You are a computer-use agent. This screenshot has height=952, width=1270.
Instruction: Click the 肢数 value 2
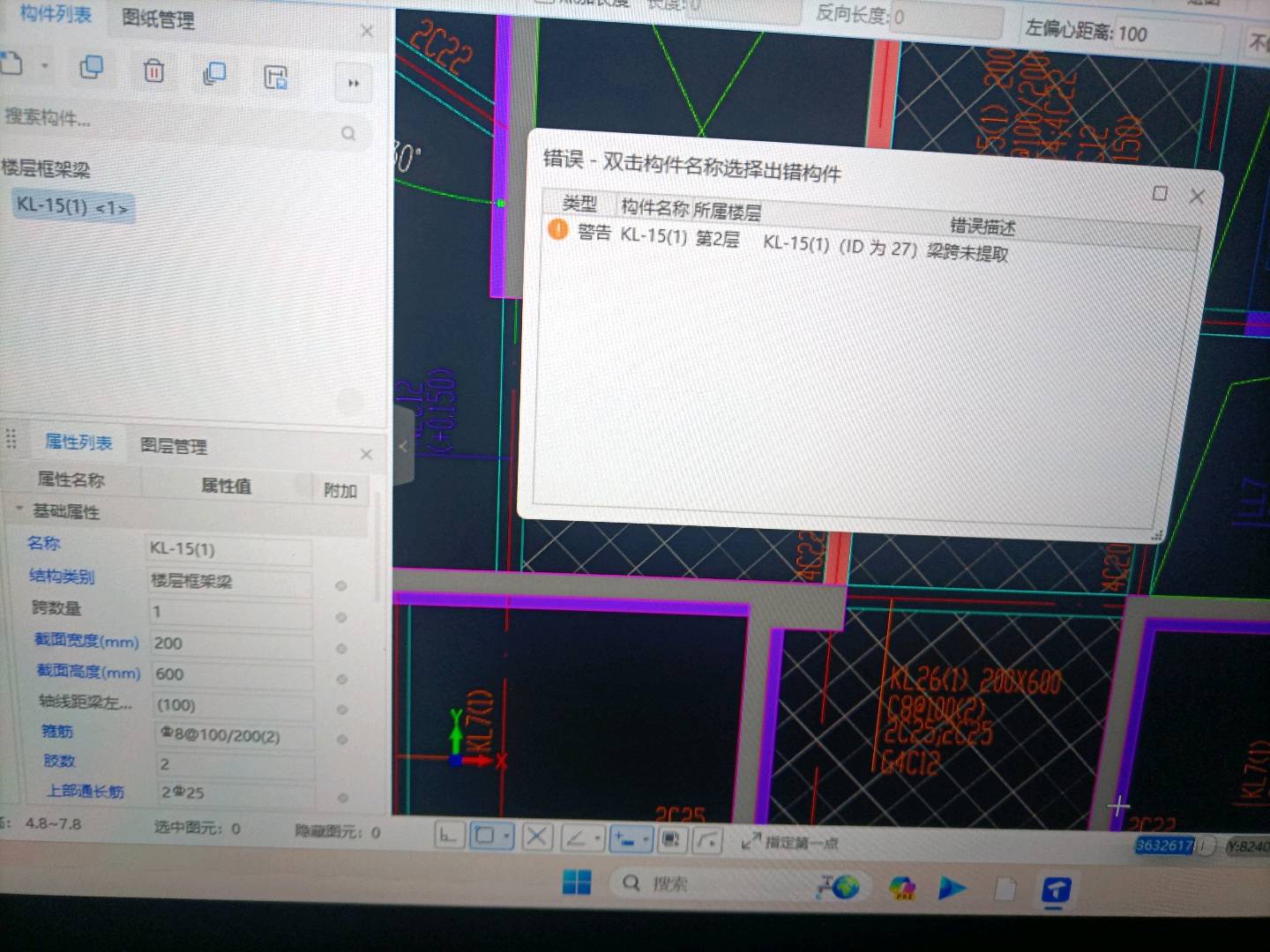click(235, 764)
